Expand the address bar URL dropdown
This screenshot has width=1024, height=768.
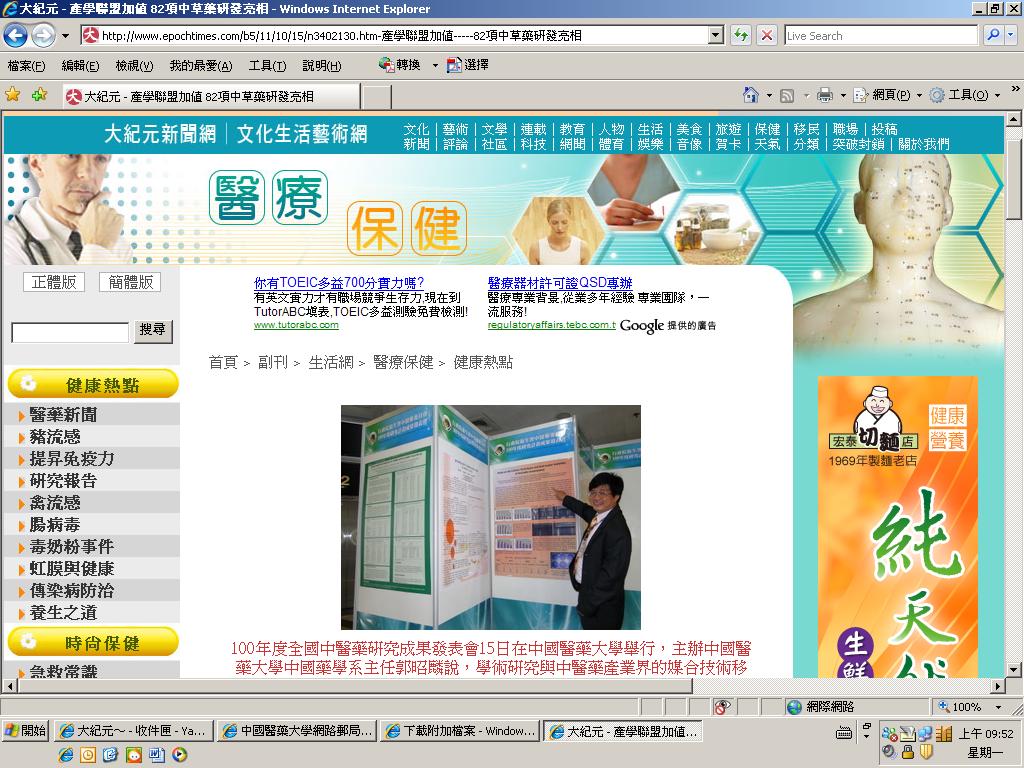click(716, 35)
